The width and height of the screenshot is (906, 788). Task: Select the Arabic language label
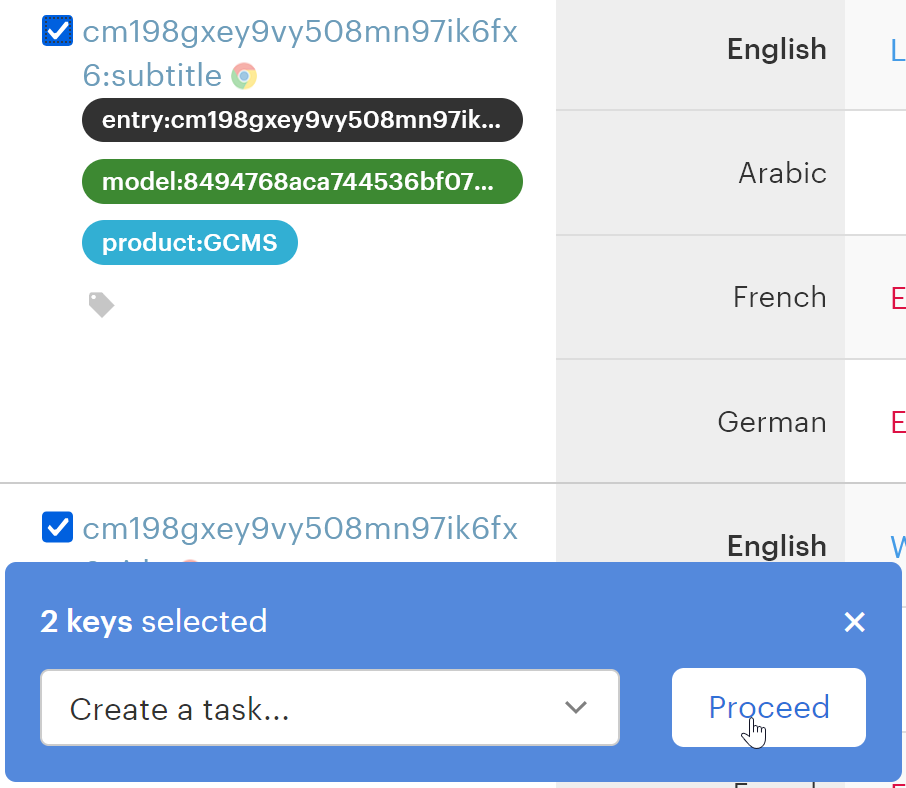[x=782, y=173]
